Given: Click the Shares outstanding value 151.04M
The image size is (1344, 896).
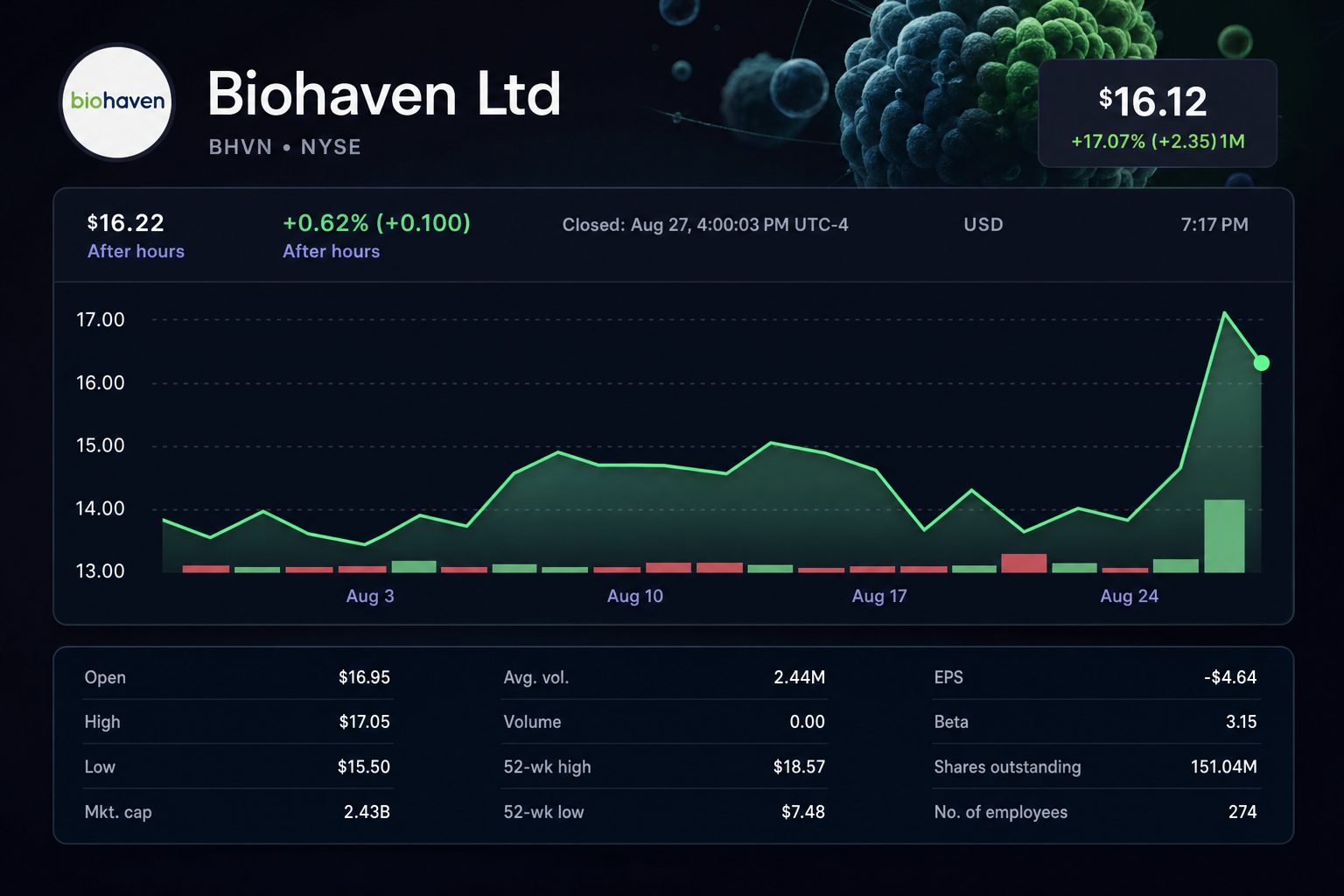Looking at the screenshot, I should point(1223,766).
